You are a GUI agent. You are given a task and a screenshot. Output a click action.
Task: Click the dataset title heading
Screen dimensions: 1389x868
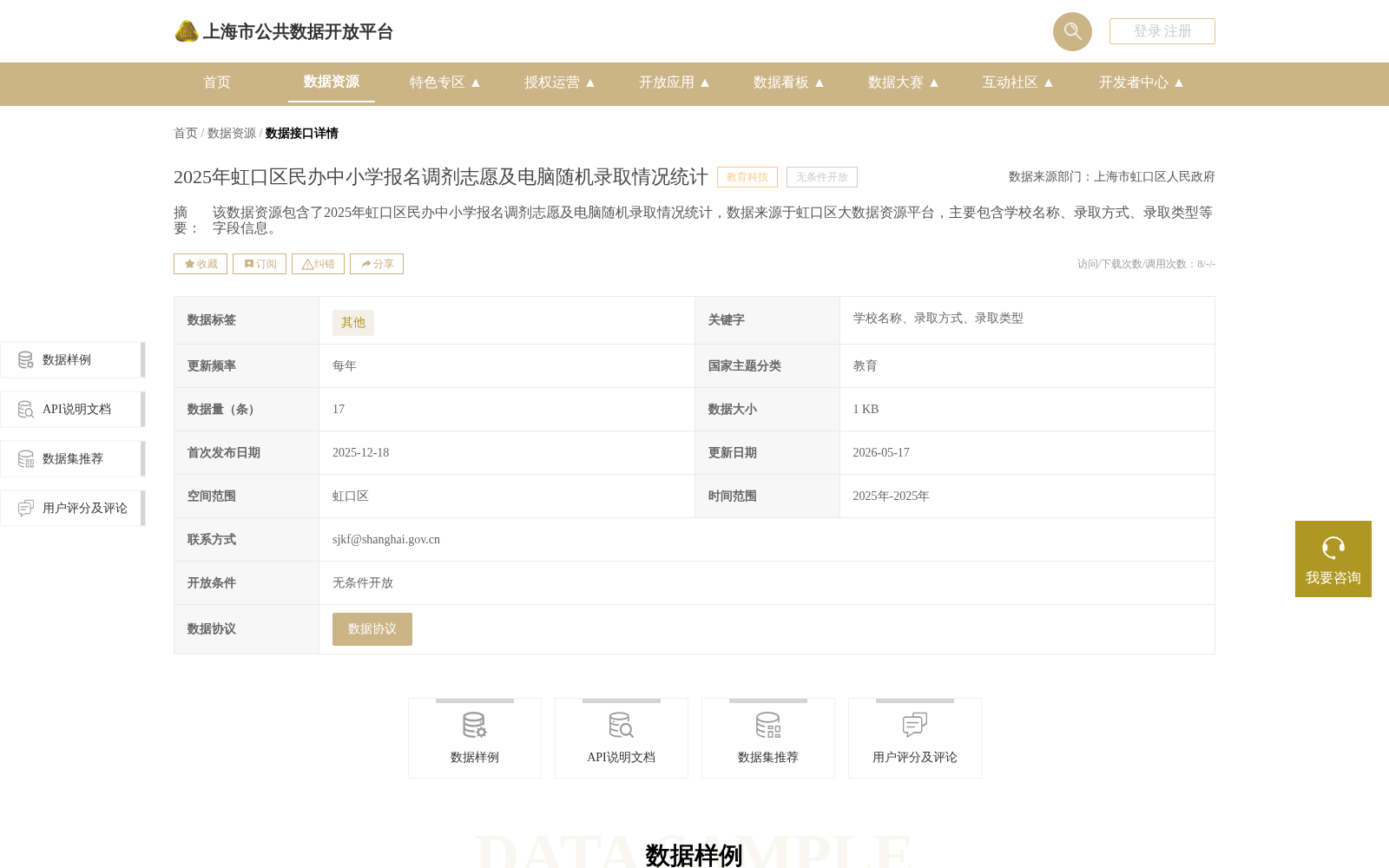click(441, 177)
